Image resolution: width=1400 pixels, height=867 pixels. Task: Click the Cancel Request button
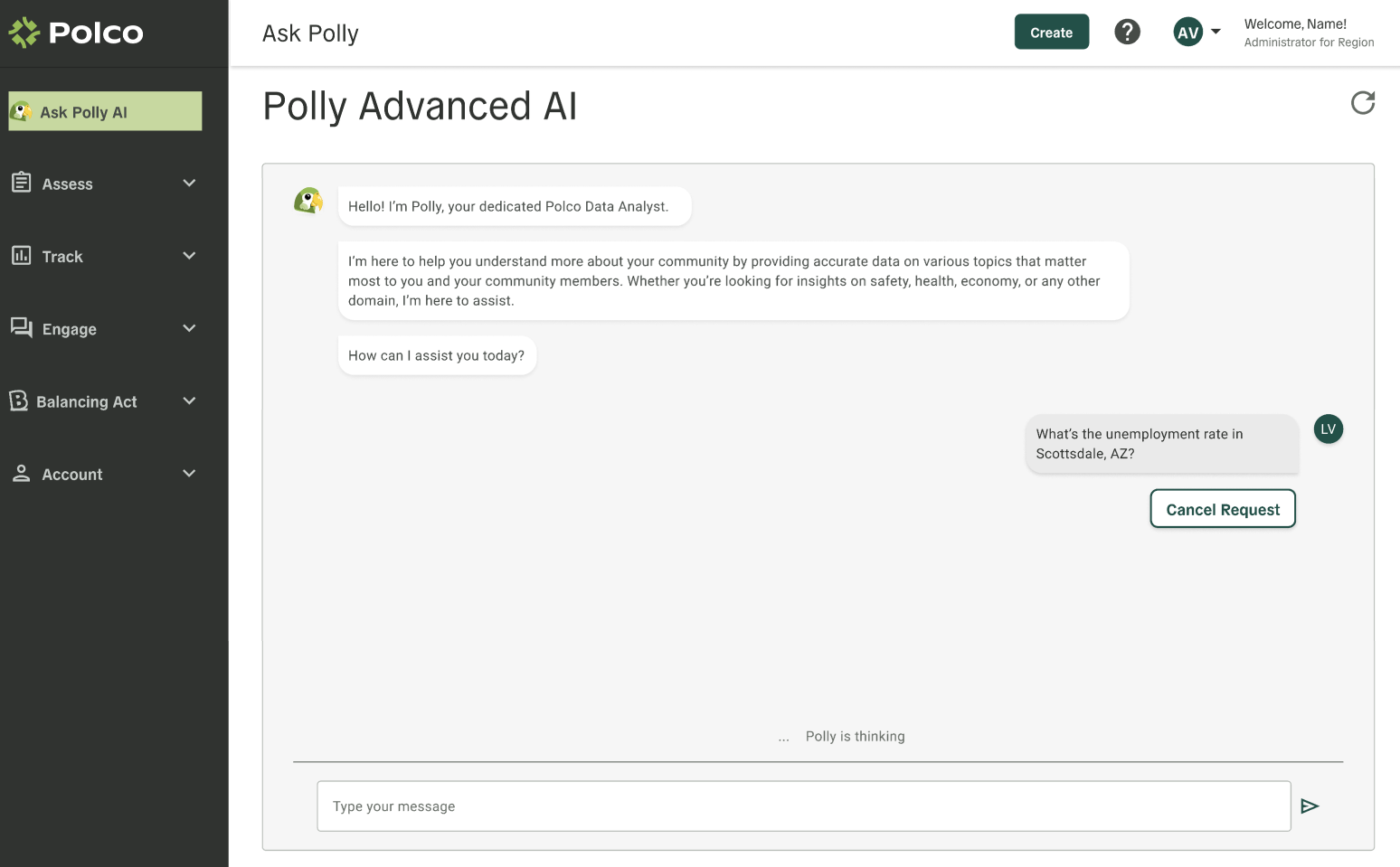click(1223, 509)
